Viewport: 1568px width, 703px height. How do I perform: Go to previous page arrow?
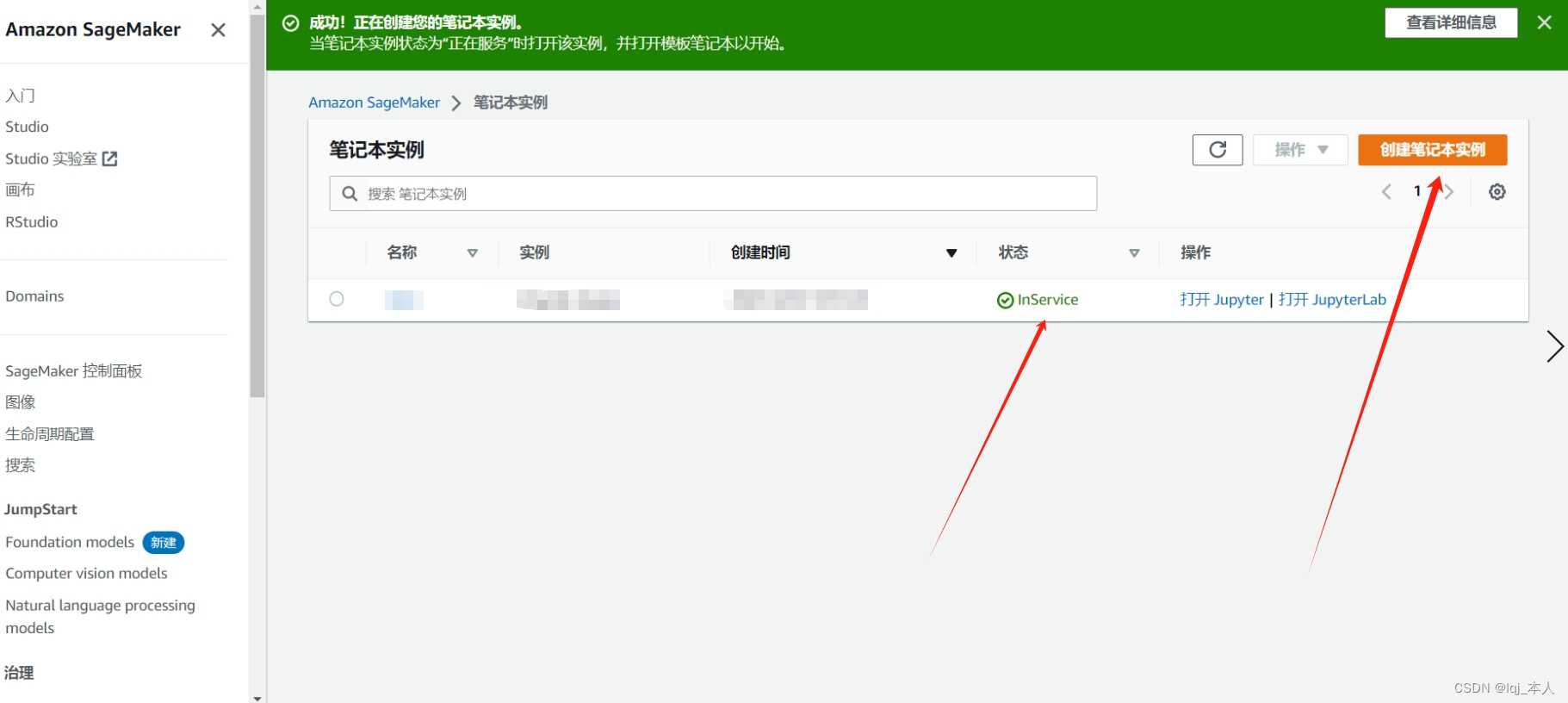point(1386,192)
